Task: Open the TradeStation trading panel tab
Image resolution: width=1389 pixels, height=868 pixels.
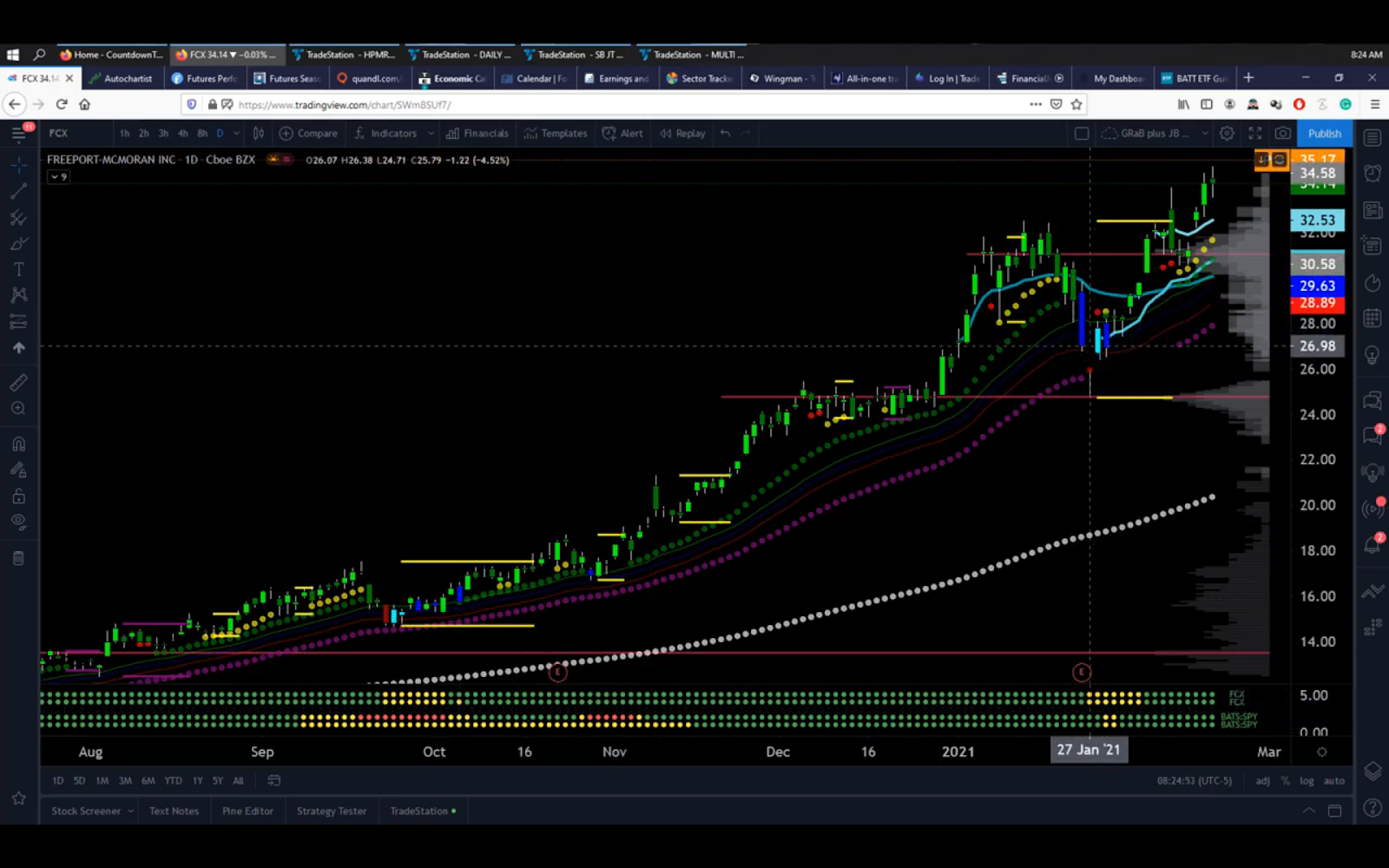Action: 423,812
